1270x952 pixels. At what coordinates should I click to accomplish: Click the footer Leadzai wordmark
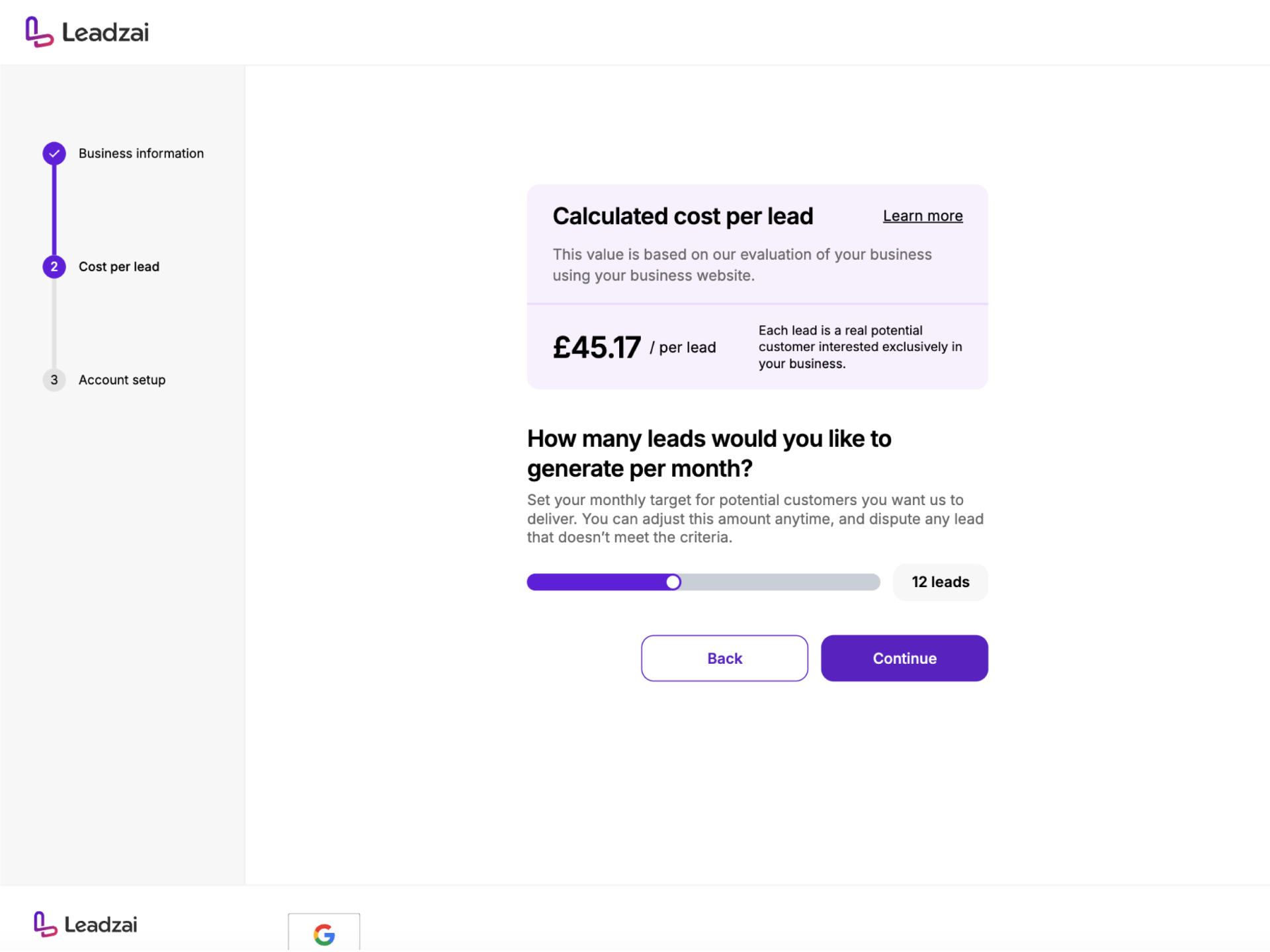(x=101, y=925)
